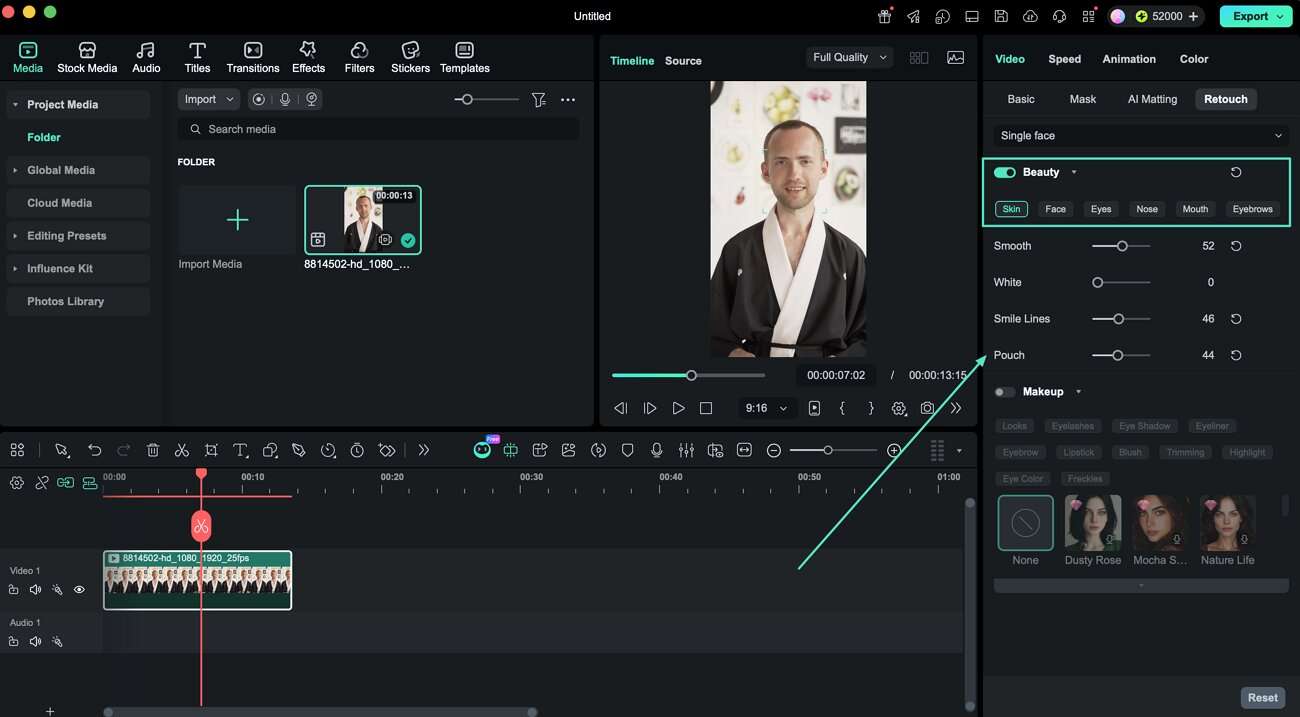Reset the Pouch value
Viewport: 1300px width, 717px height.
point(1236,355)
